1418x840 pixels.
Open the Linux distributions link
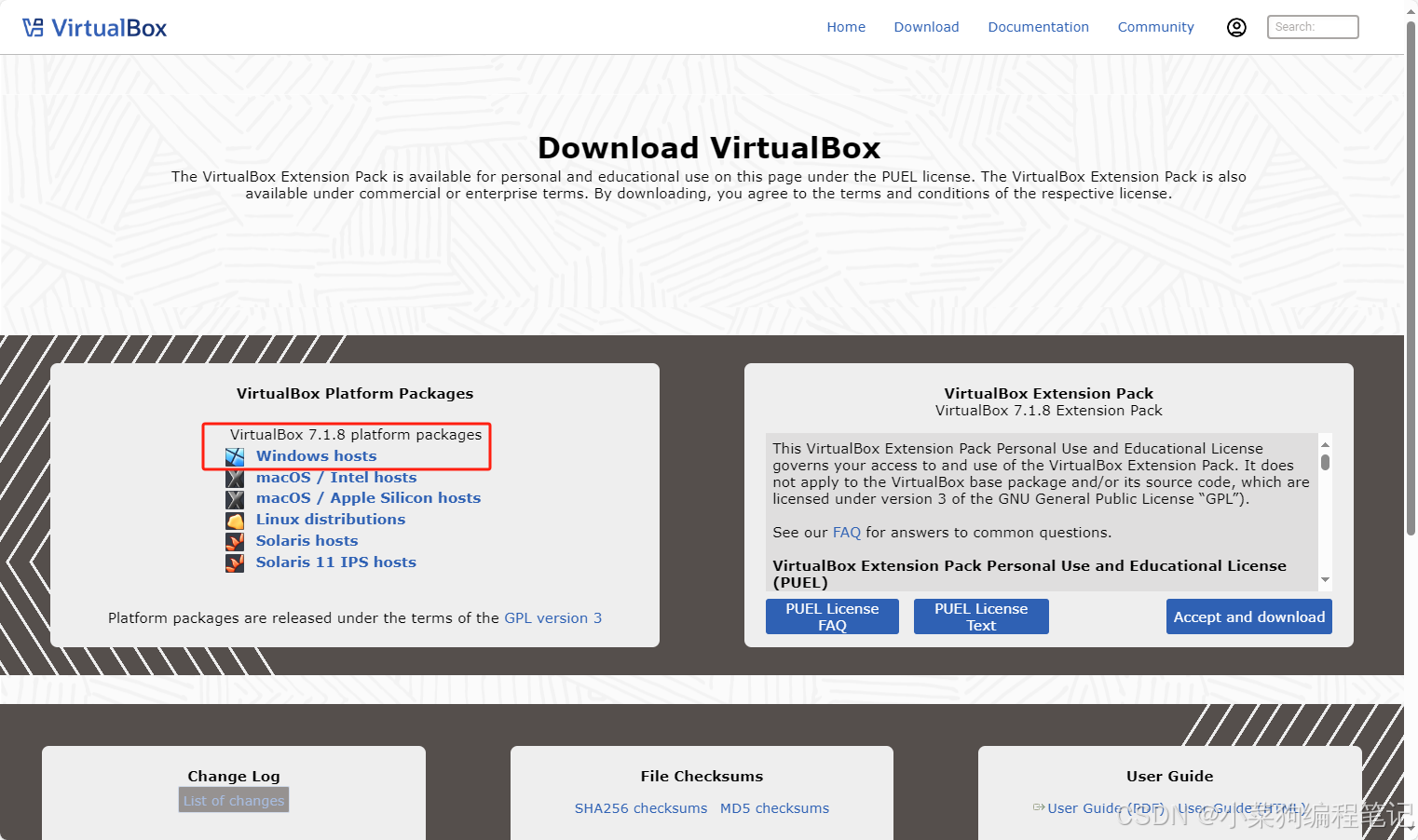(x=331, y=519)
